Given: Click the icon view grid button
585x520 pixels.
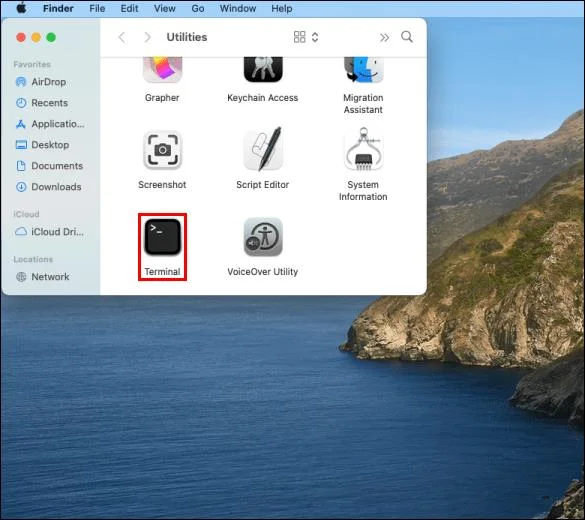Looking at the screenshot, I should point(300,37).
